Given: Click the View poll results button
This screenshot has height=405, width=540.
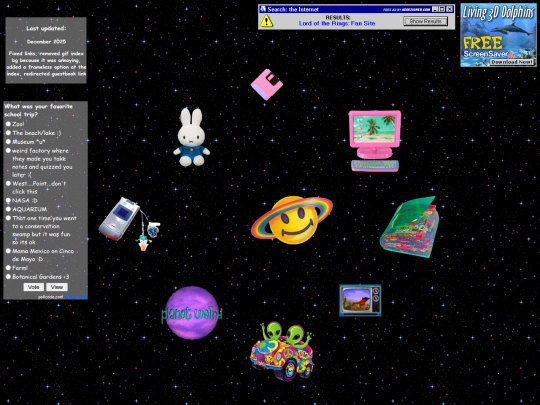Looking at the screenshot, I should coord(57,287).
